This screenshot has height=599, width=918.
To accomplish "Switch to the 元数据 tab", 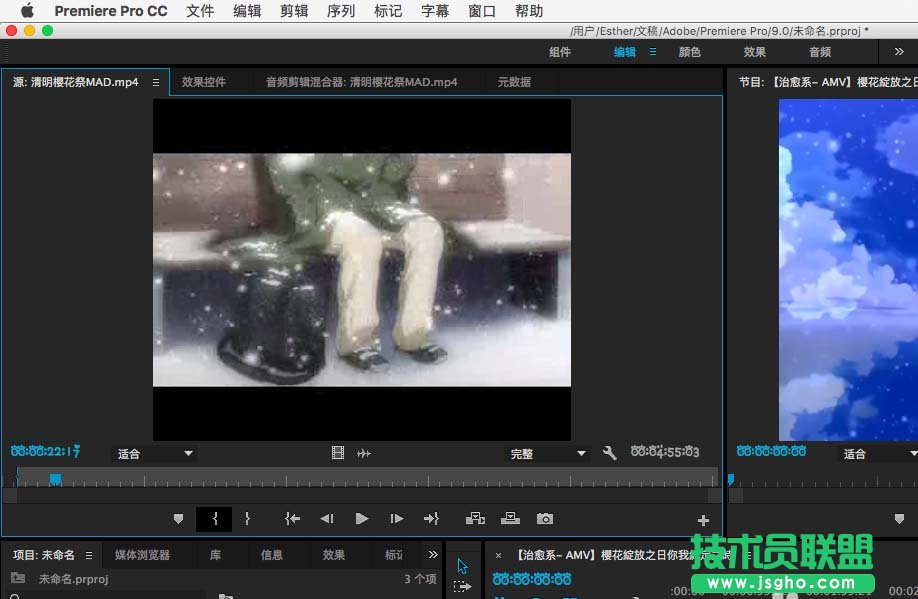I will (x=514, y=82).
